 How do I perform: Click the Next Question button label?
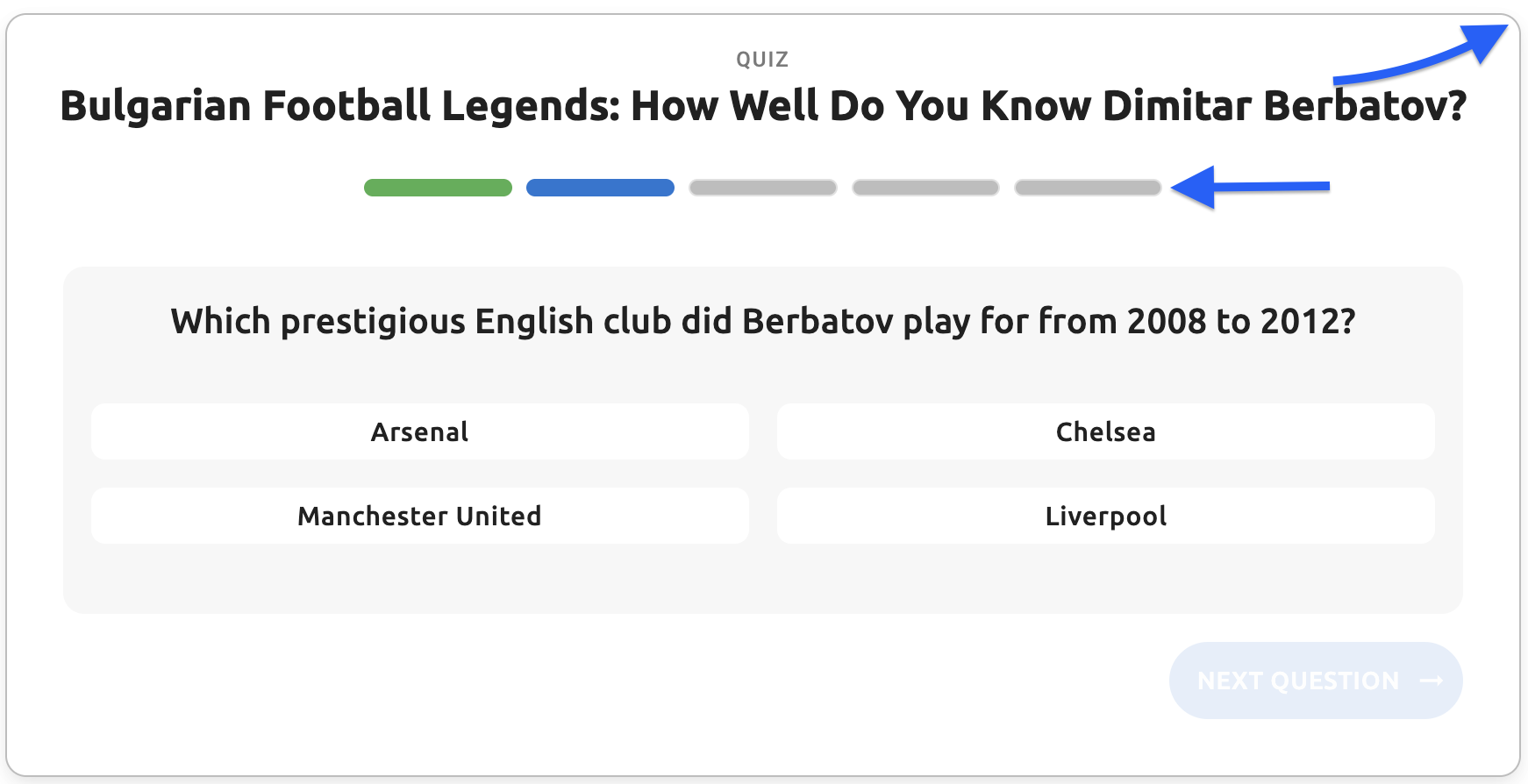pyautogui.click(x=1298, y=681)
